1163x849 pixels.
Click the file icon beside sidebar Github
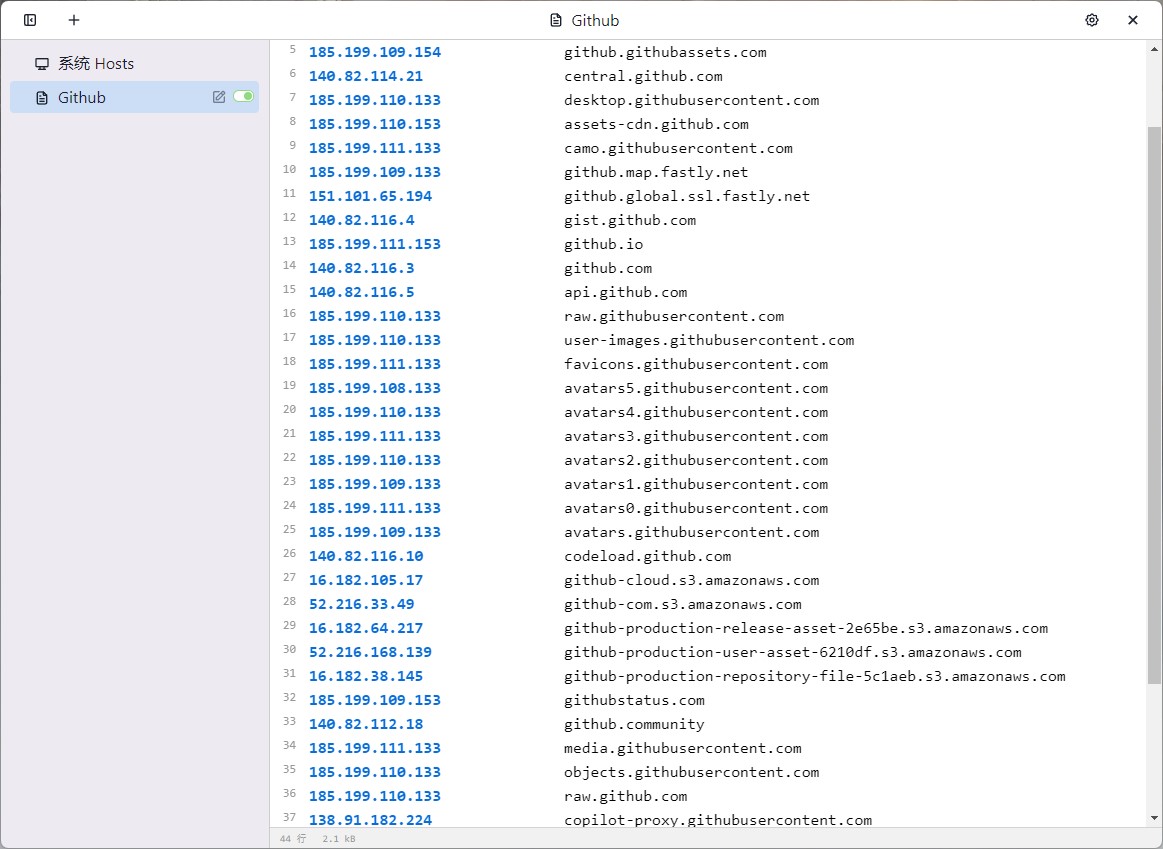coord(42,97)
